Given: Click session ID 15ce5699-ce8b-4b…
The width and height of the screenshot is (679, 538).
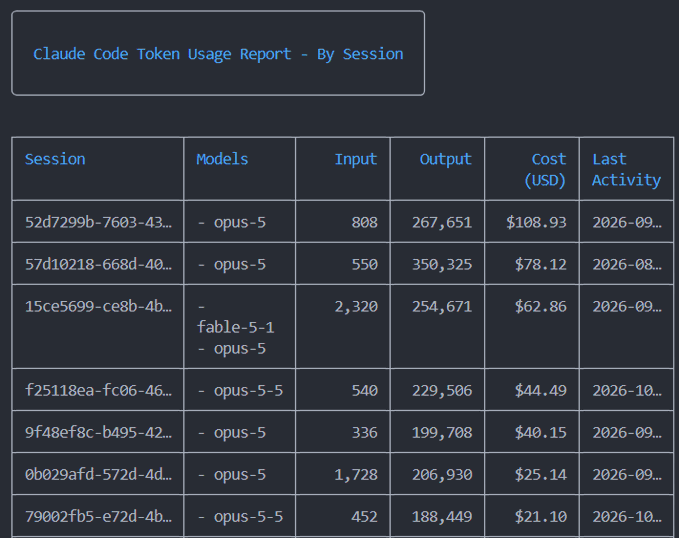Looking at the screenshot, I should (x=98, y=306).
